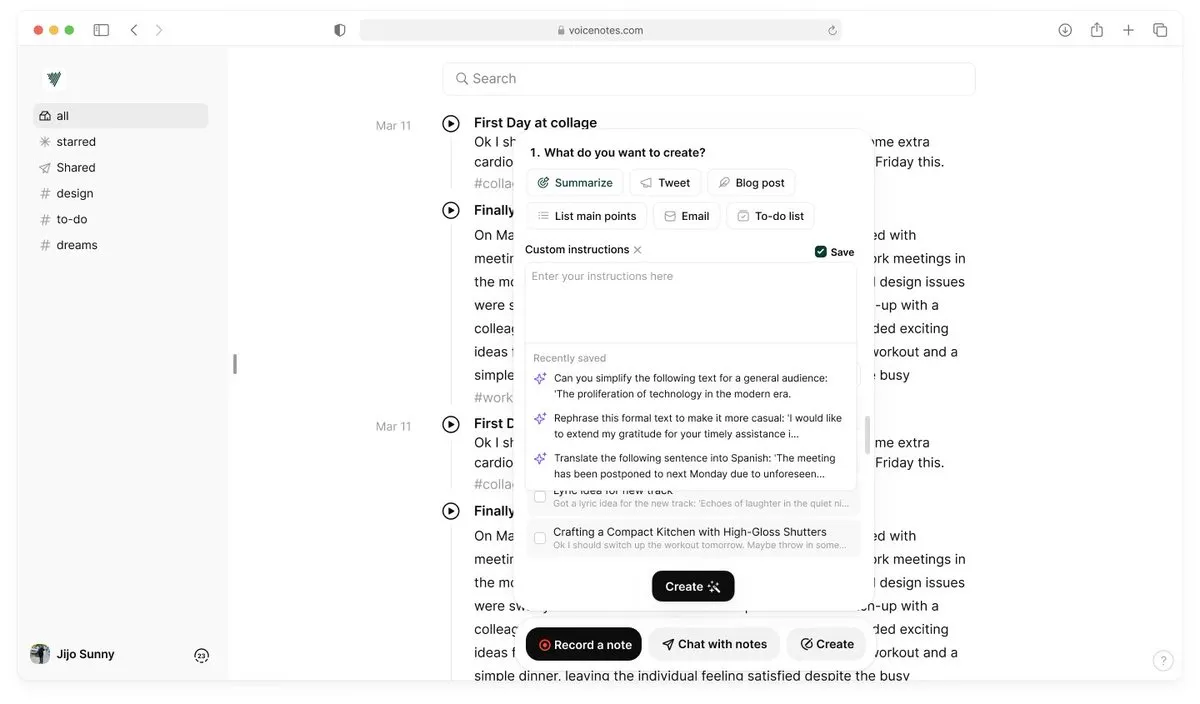Click the Record a note button

coord(584,645)
